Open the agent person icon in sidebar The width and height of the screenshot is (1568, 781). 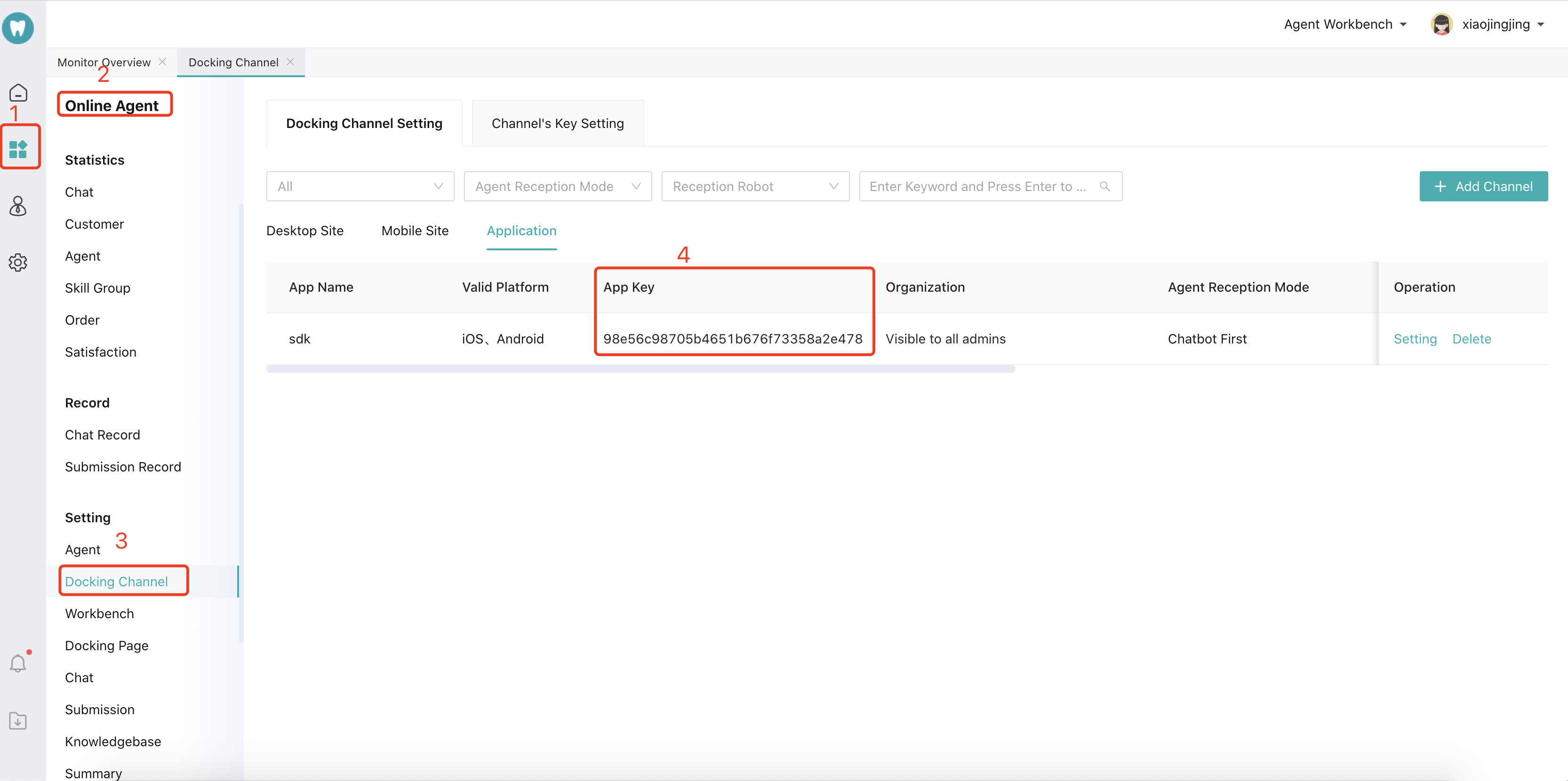click(18, 206)
